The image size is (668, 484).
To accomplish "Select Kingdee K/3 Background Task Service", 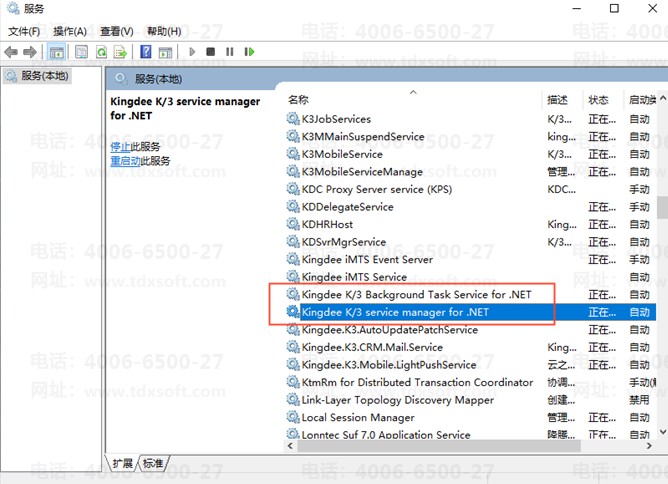I will (470, 294).
